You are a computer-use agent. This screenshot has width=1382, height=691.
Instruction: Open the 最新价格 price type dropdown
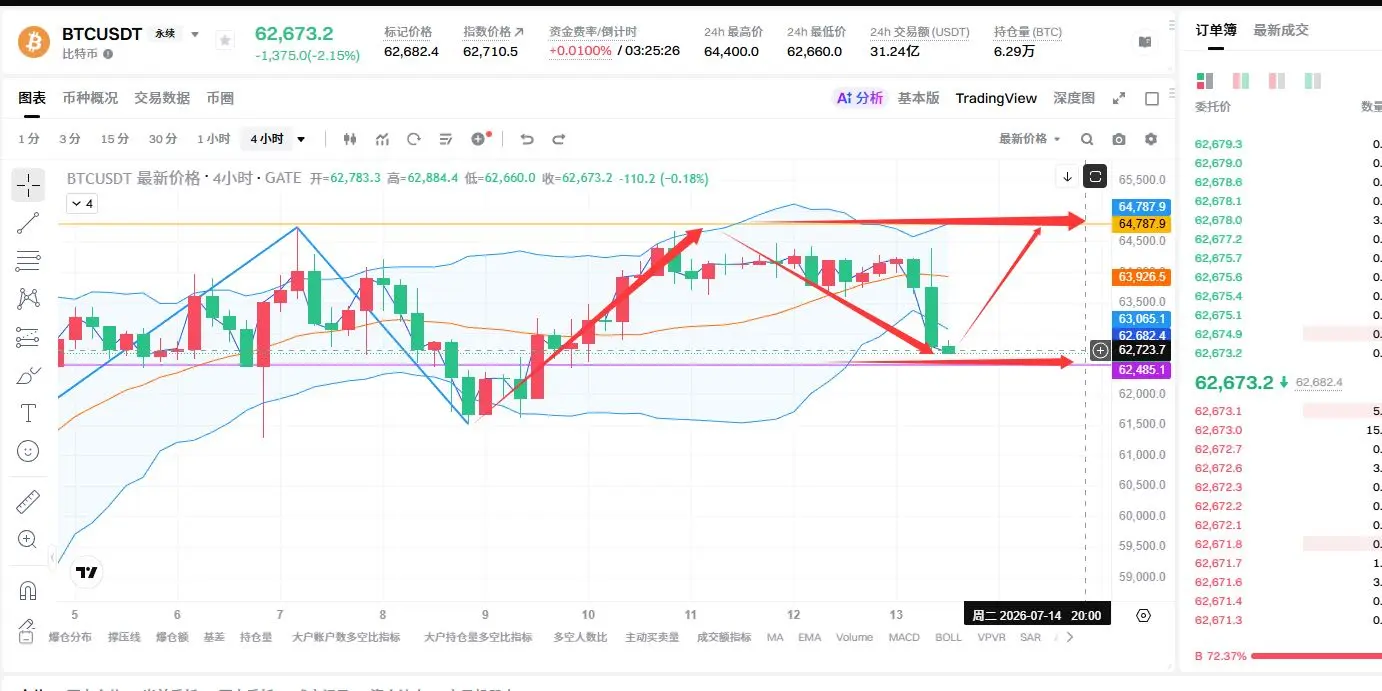pos(1029,139)
